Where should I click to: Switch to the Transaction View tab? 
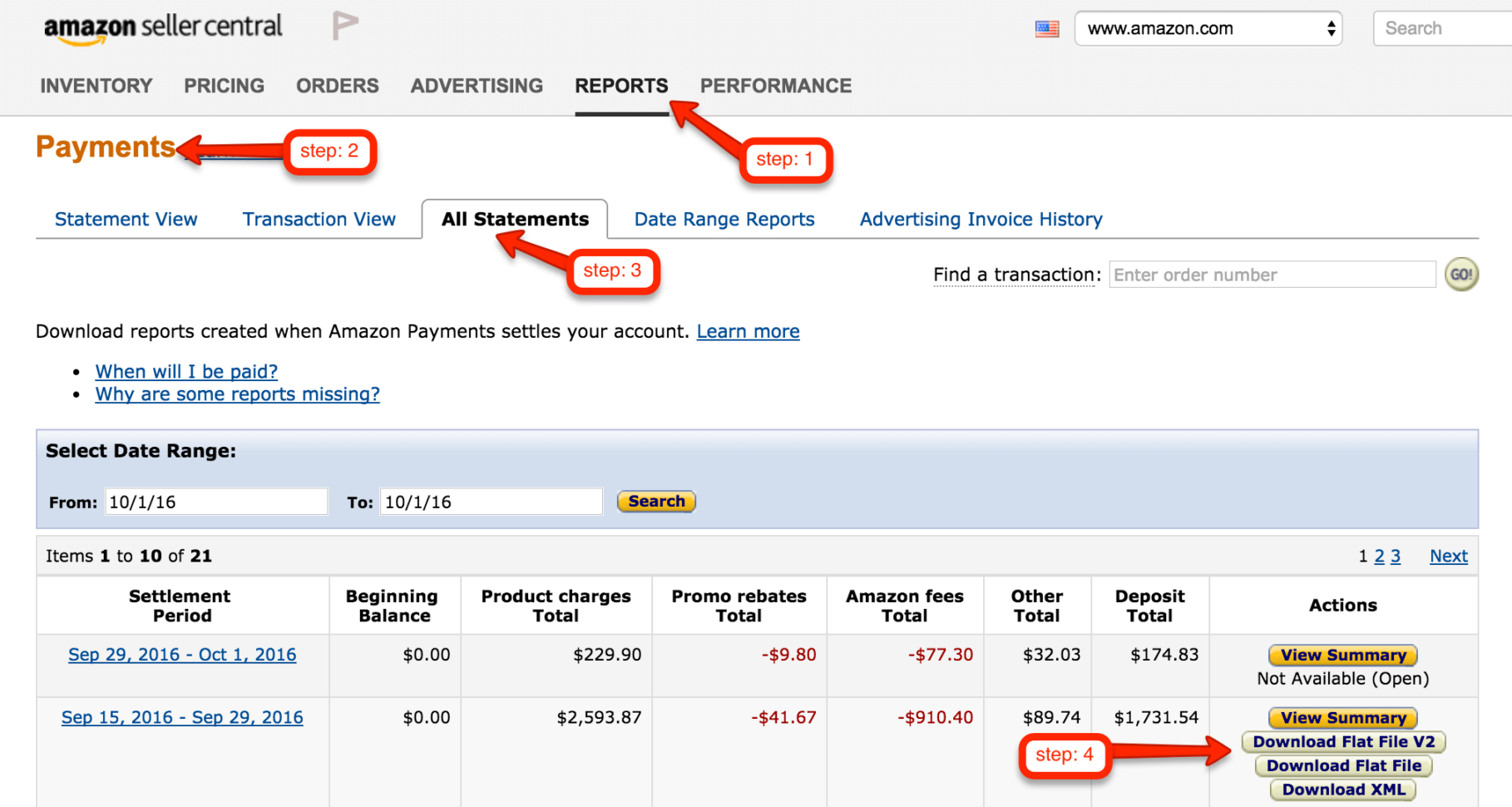[319, 219]
